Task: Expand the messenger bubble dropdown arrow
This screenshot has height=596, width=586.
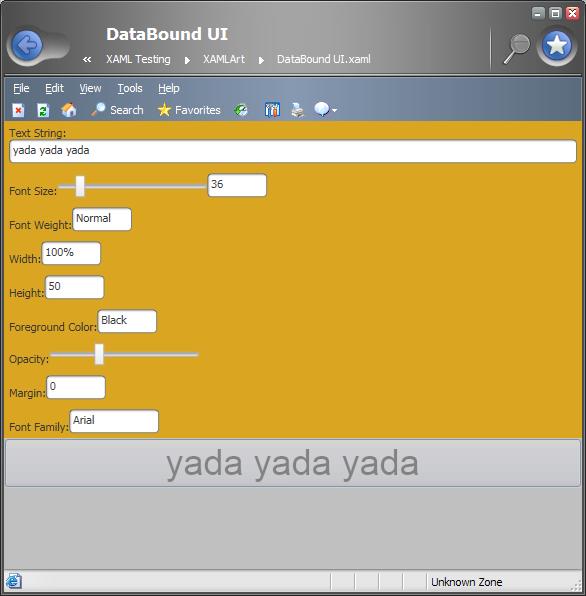Action: coord(334,110)
